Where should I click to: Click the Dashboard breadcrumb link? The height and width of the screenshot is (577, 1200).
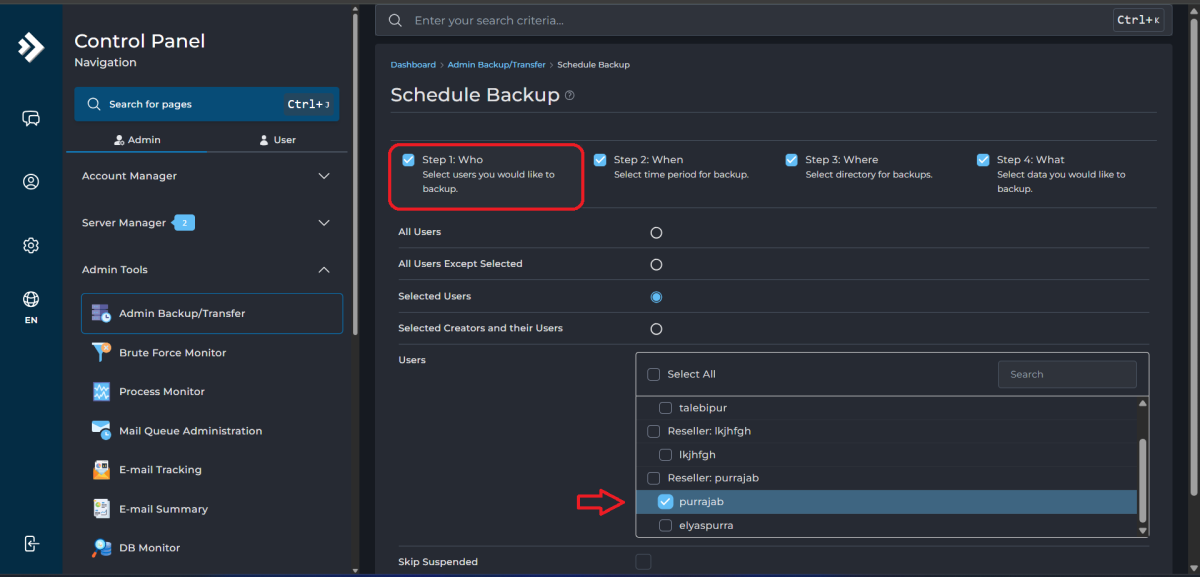point(413,65)
